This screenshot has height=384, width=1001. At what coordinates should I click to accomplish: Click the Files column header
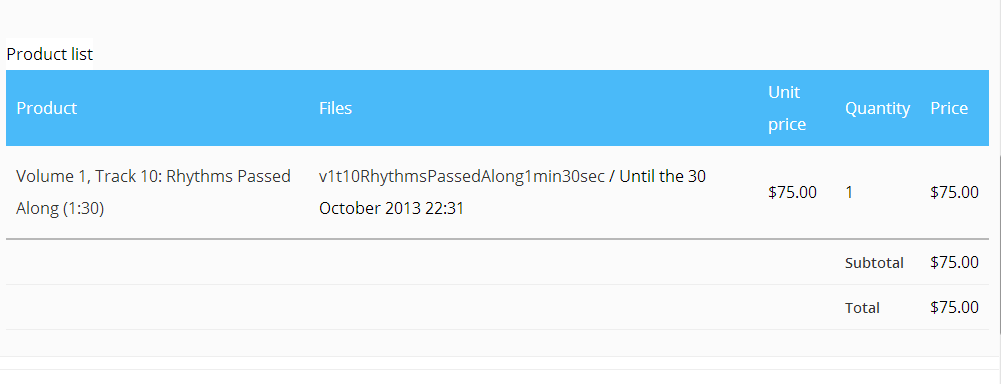[x=335, y=108]
